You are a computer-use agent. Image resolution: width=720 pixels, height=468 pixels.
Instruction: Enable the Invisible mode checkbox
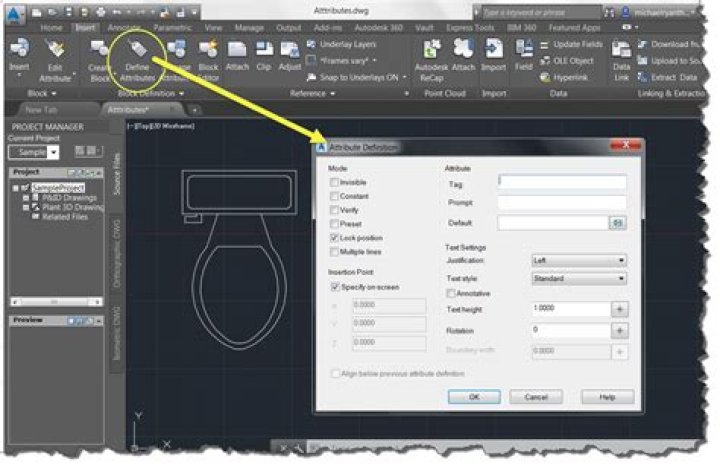click(x=334, y=182)
